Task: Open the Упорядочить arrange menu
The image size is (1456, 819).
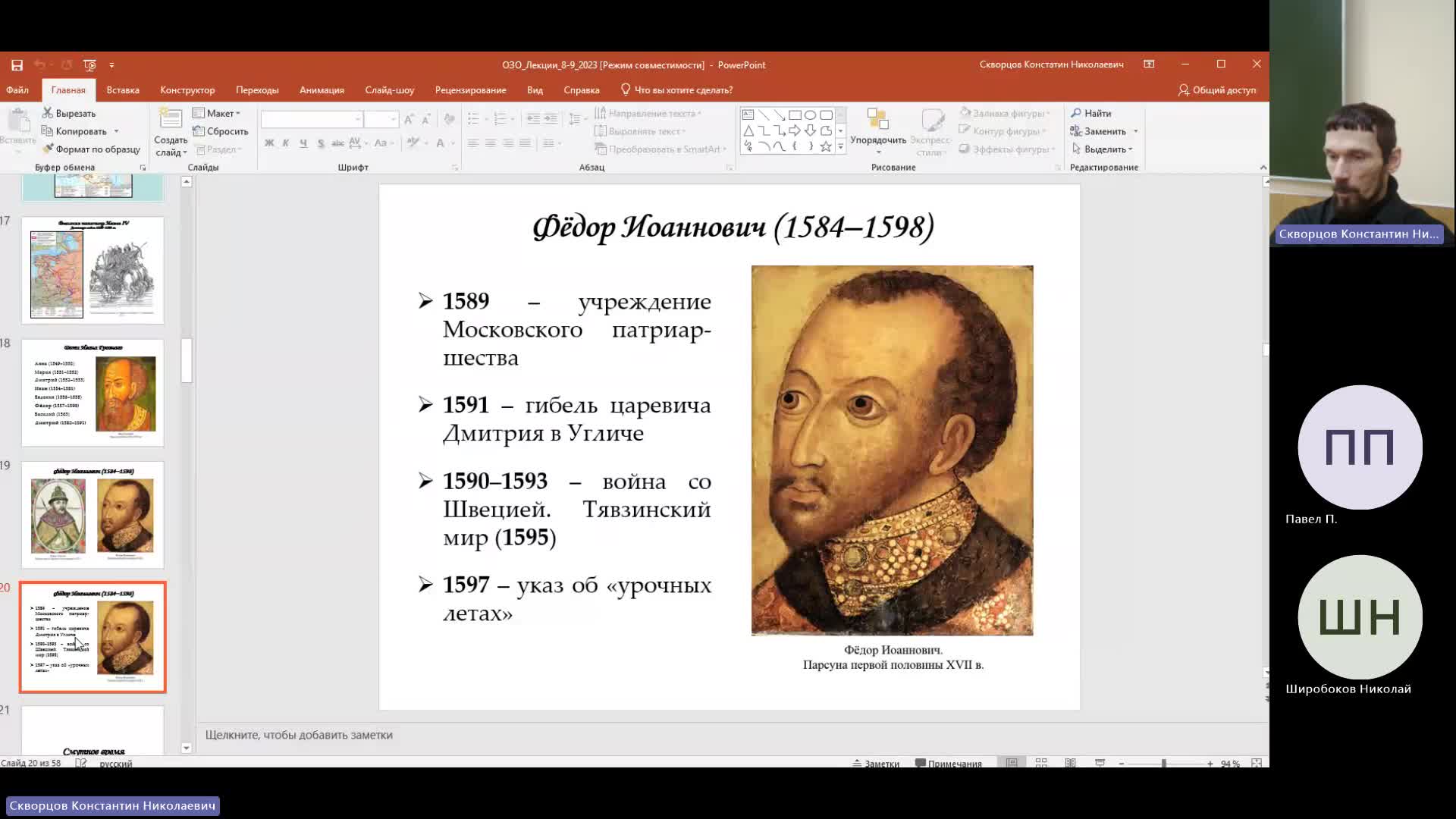Action: pos(878,131)
